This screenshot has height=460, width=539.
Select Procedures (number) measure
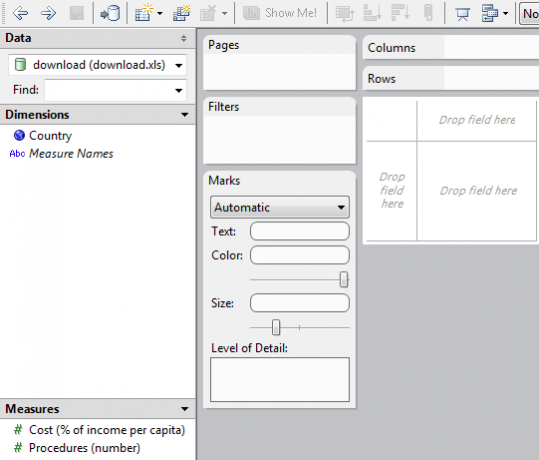tap(85, 448)
